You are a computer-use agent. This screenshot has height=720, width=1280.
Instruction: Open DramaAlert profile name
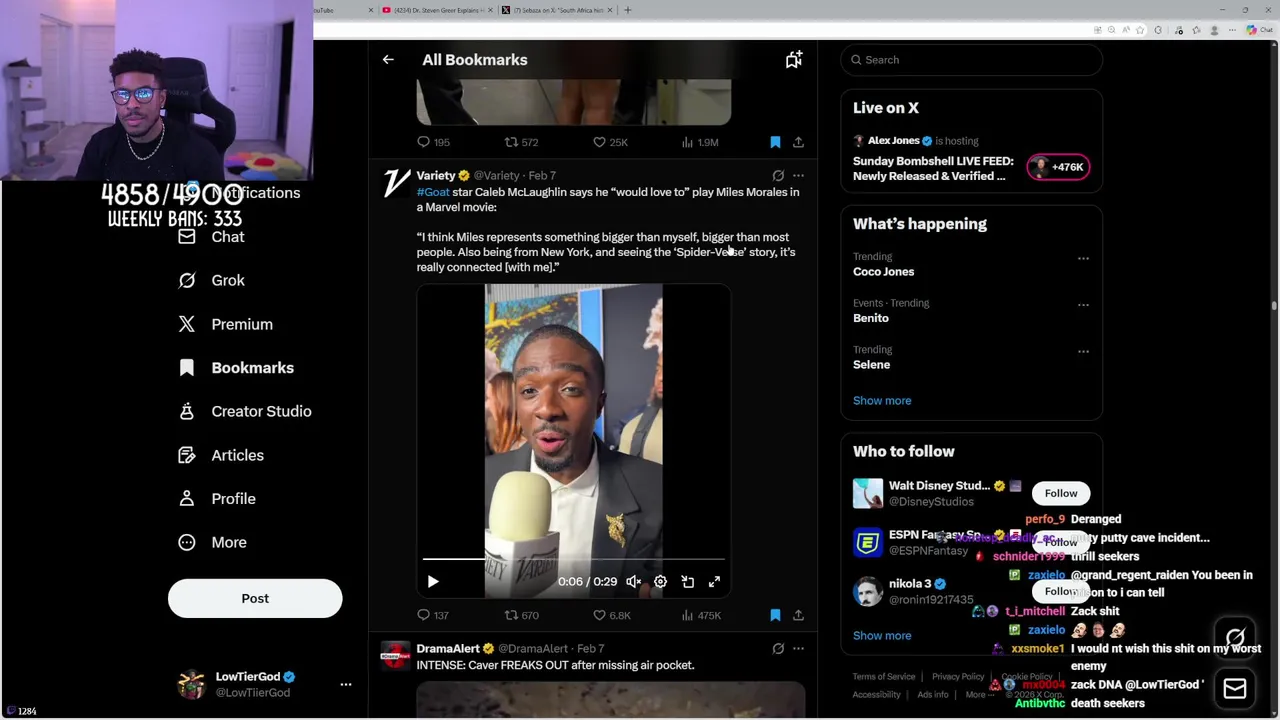[x=448, y=648]
